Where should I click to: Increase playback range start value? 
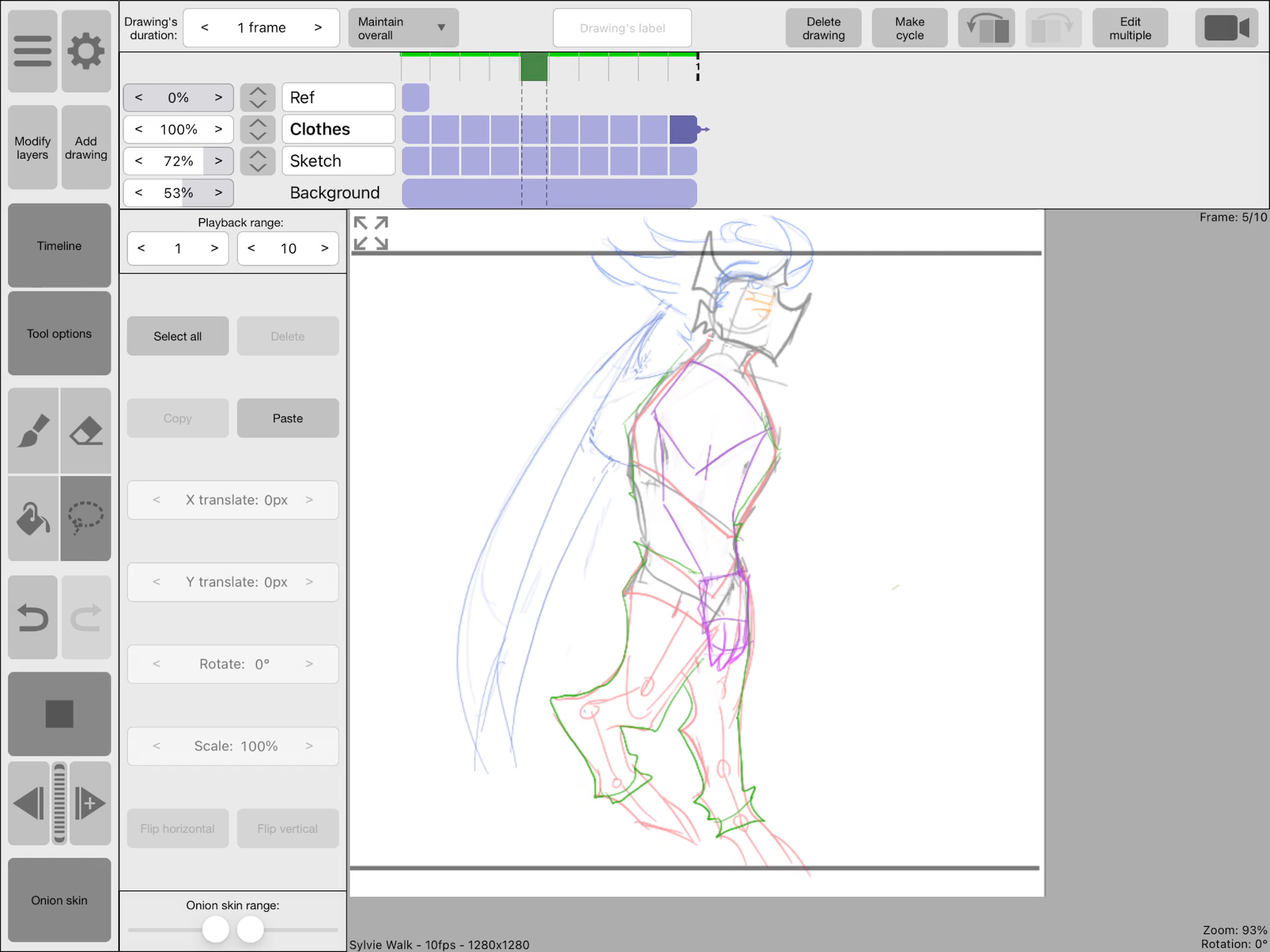[214, 248]
